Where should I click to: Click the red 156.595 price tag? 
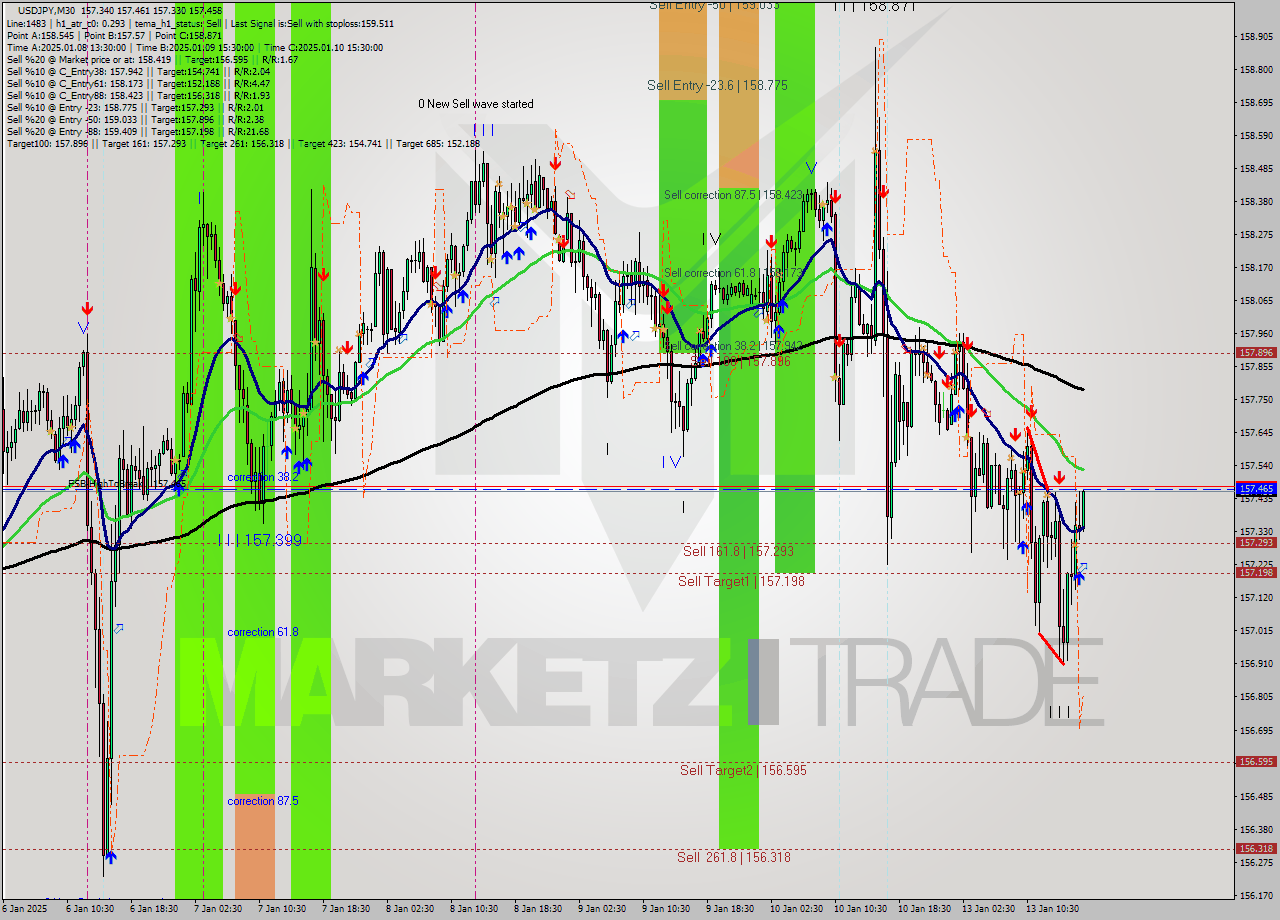pos(1256,762)
